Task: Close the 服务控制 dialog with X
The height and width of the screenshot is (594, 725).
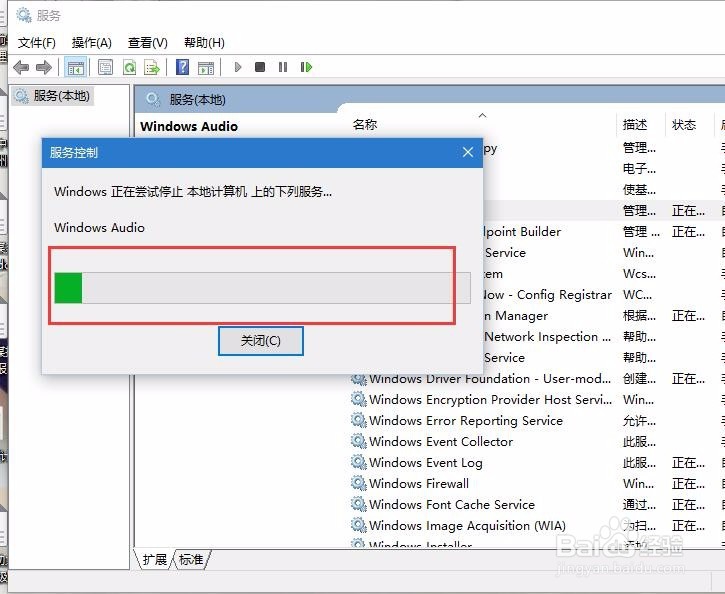Action: click(468, 152)
